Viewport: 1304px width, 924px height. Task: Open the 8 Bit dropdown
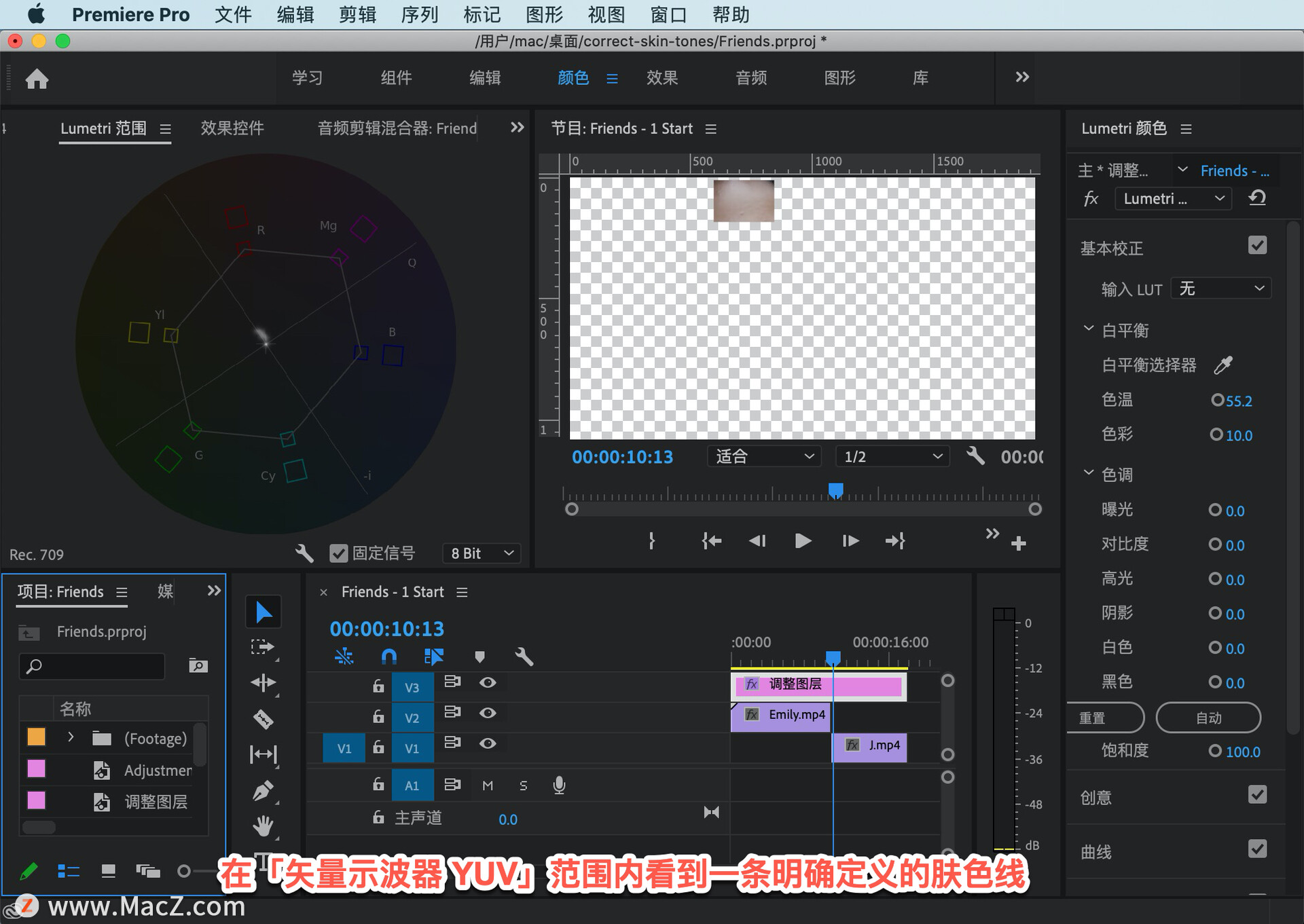pos(482,553)
